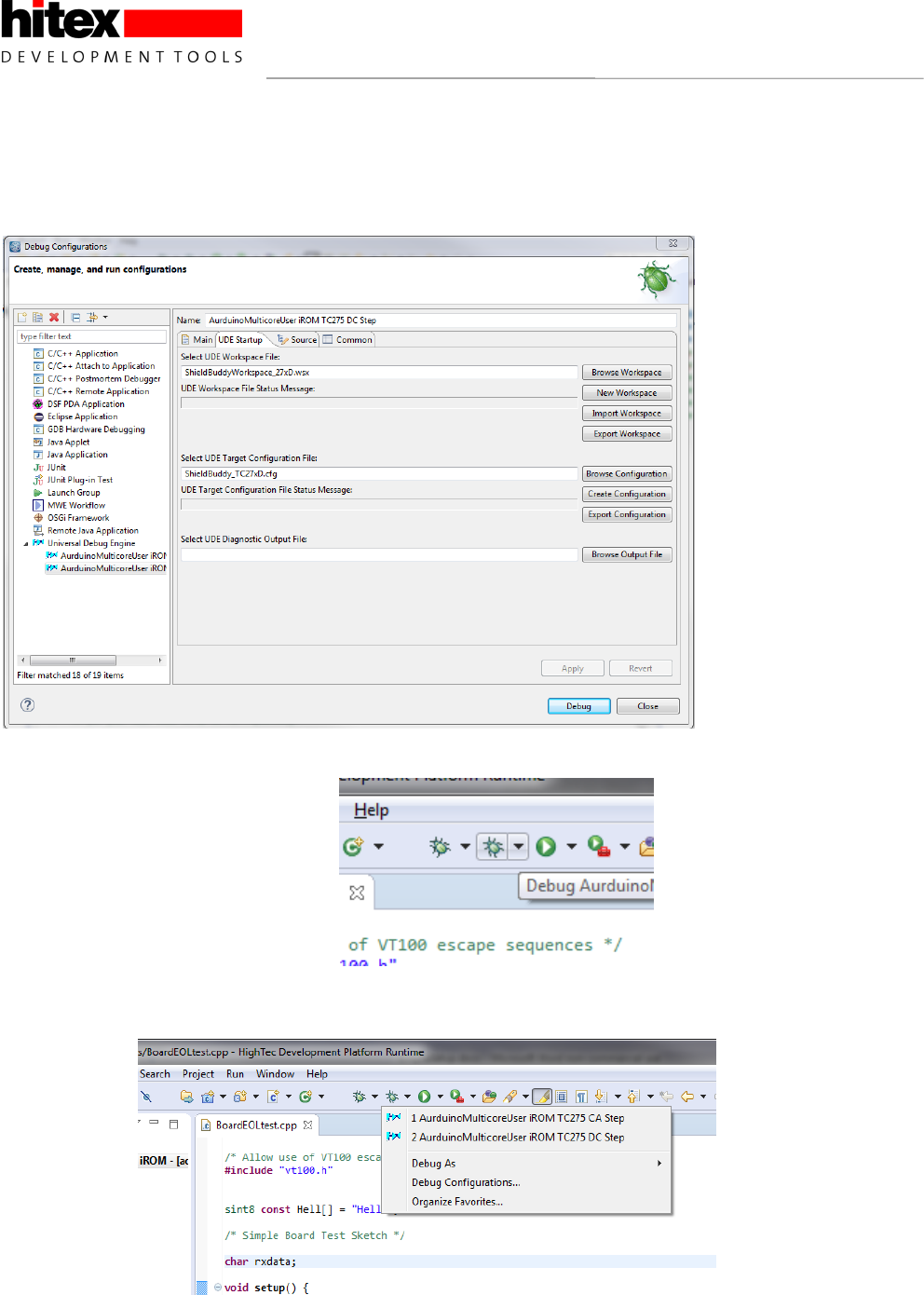Choose 2 AurduinoMulticoreUser iROM TC275 DC Step
The image size is (924, 1295).
[526, 1138]
